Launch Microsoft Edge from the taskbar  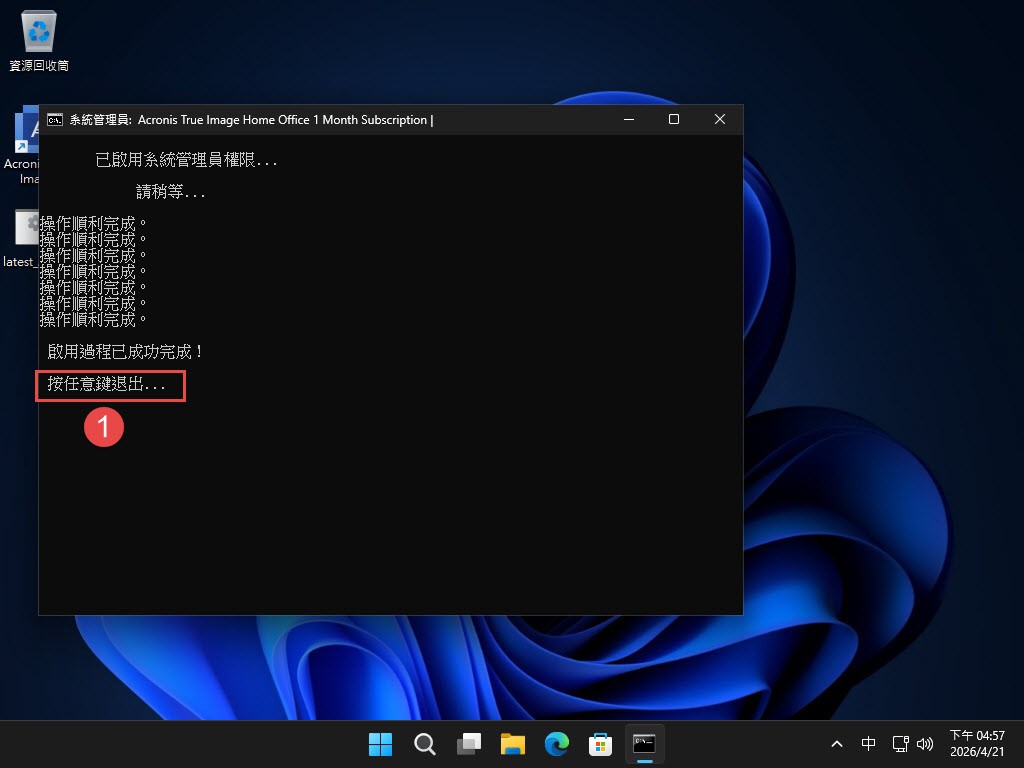(x=557, y=744)
